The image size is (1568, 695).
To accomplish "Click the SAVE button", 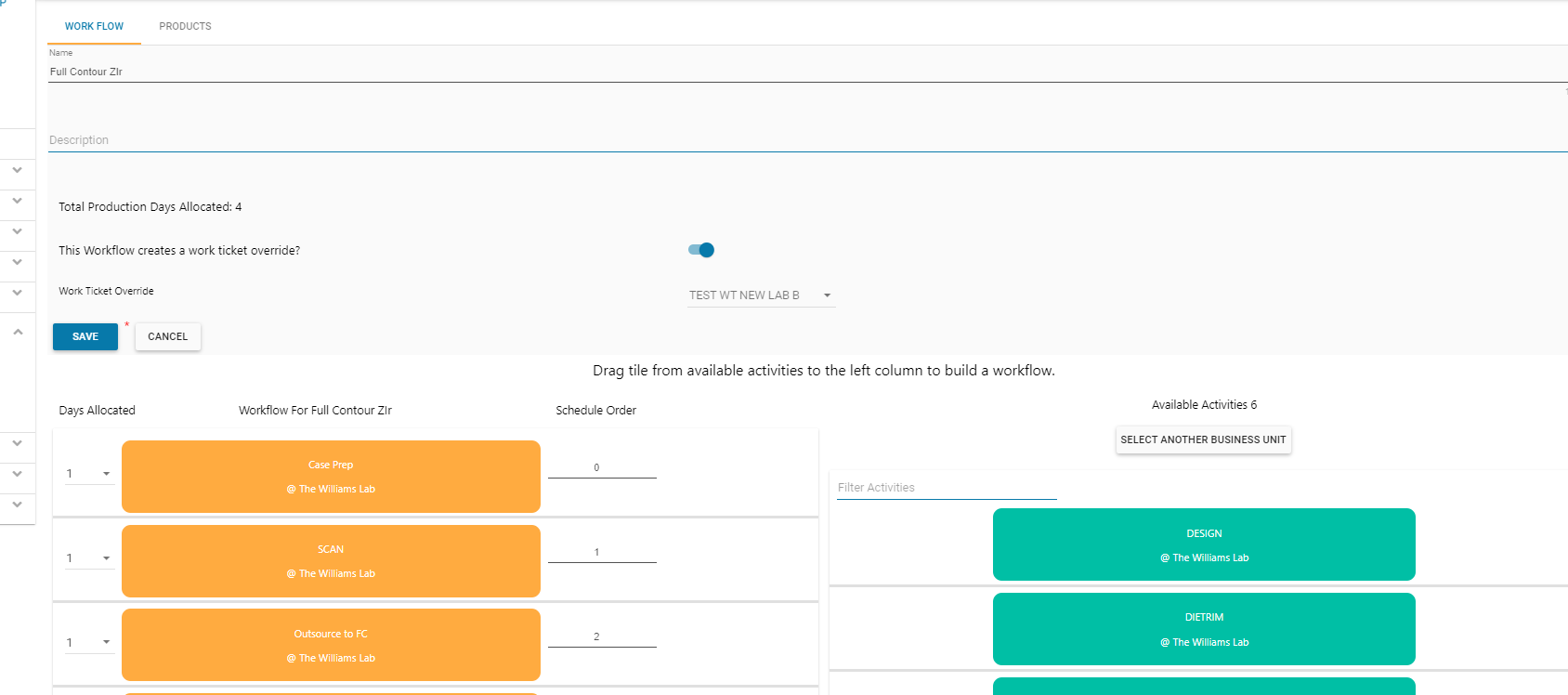I will 85,336.
